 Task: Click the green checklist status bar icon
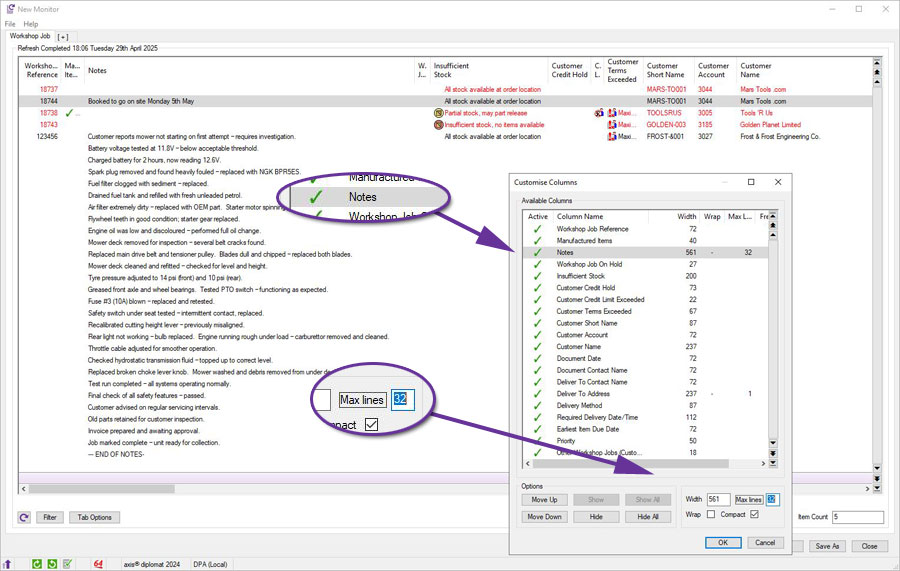67,564
